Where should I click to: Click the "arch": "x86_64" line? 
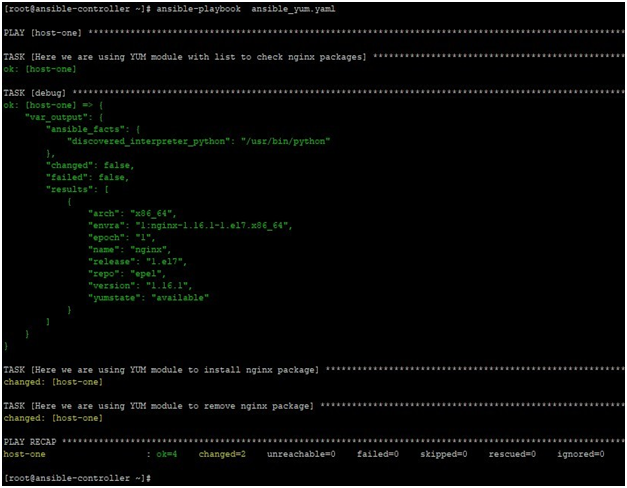[x=132, y=213]
